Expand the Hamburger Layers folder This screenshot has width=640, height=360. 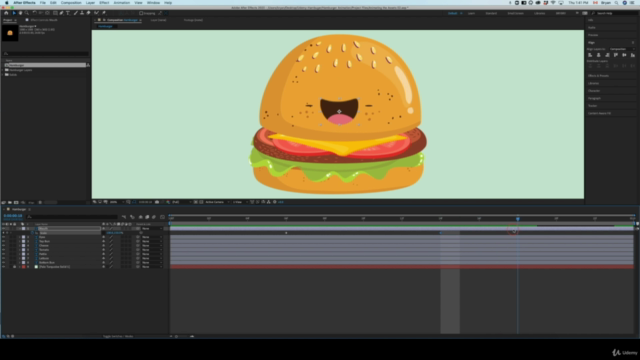pyautogui.click(x=3, y=70)
